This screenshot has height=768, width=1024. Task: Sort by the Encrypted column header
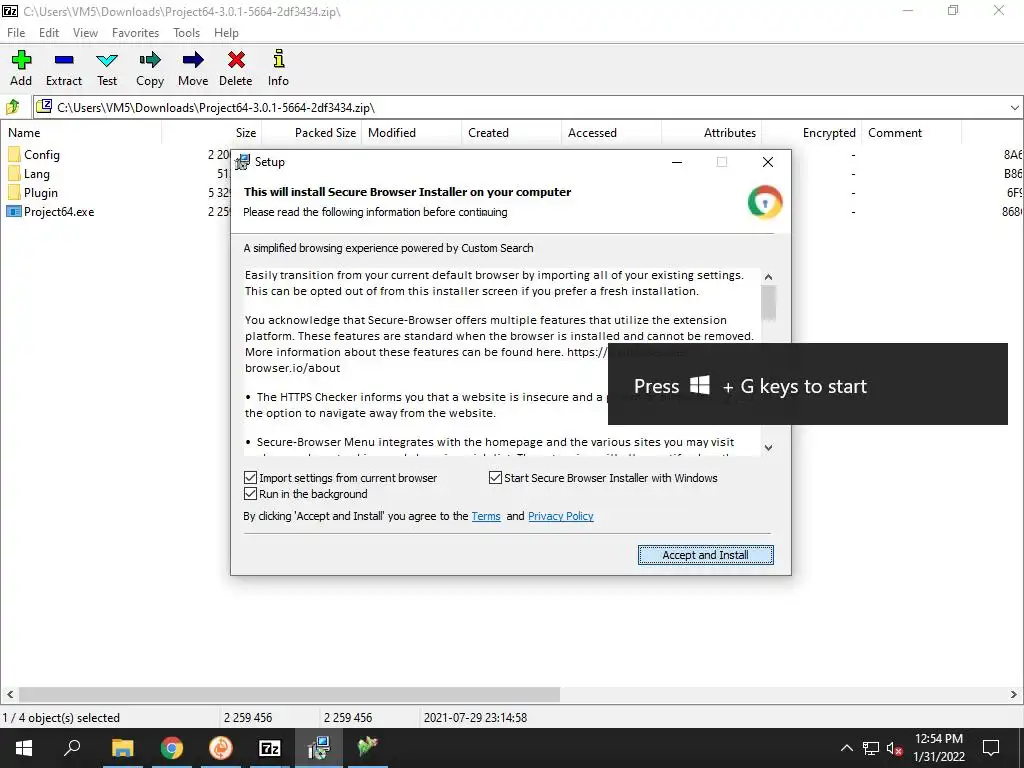click(x=811, y=133)
